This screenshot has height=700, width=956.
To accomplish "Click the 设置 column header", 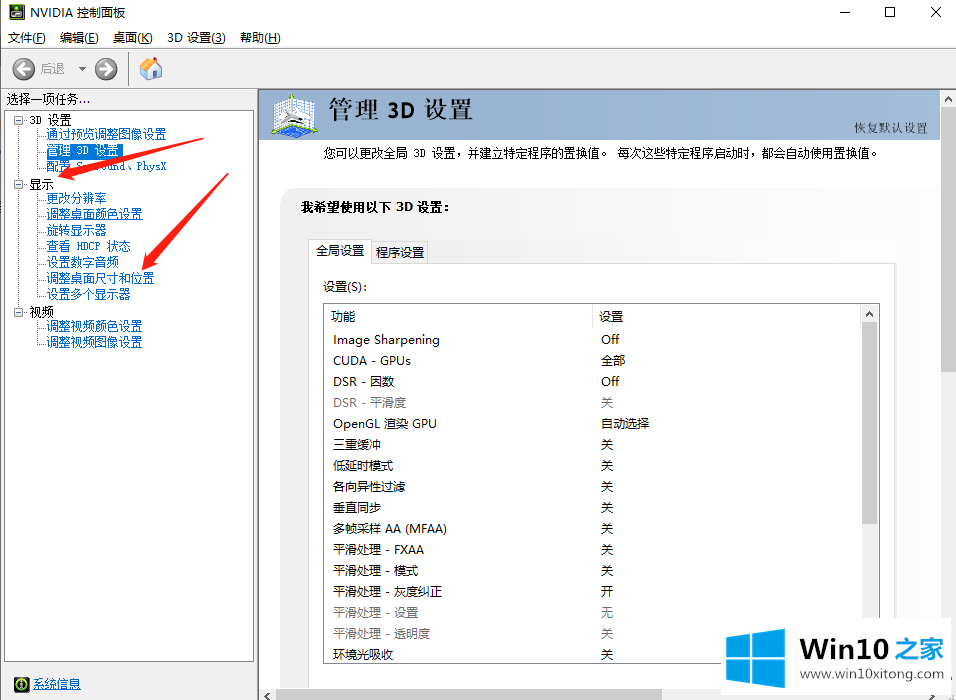I will click(726, 316).
